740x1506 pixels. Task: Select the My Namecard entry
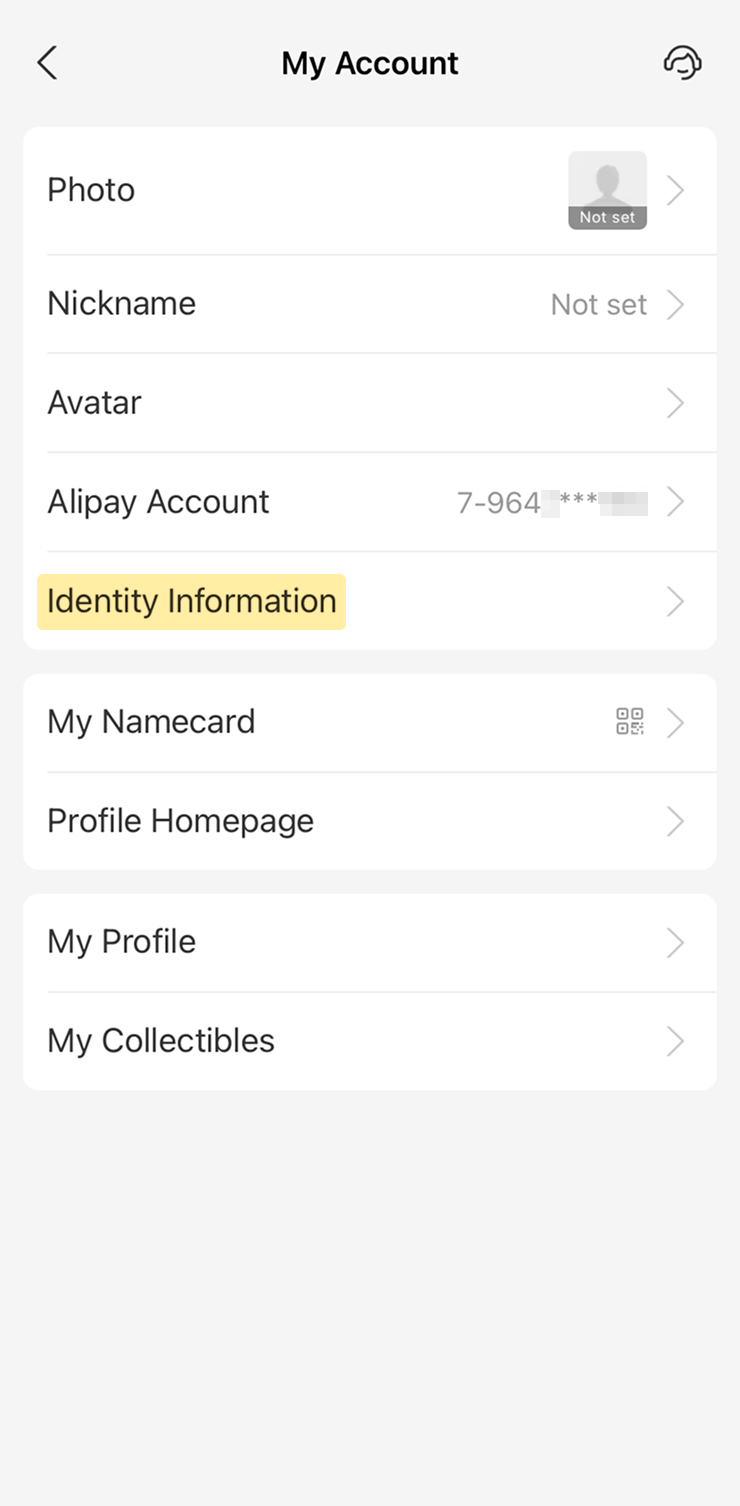pyautogui.click(x=151, y=722)
